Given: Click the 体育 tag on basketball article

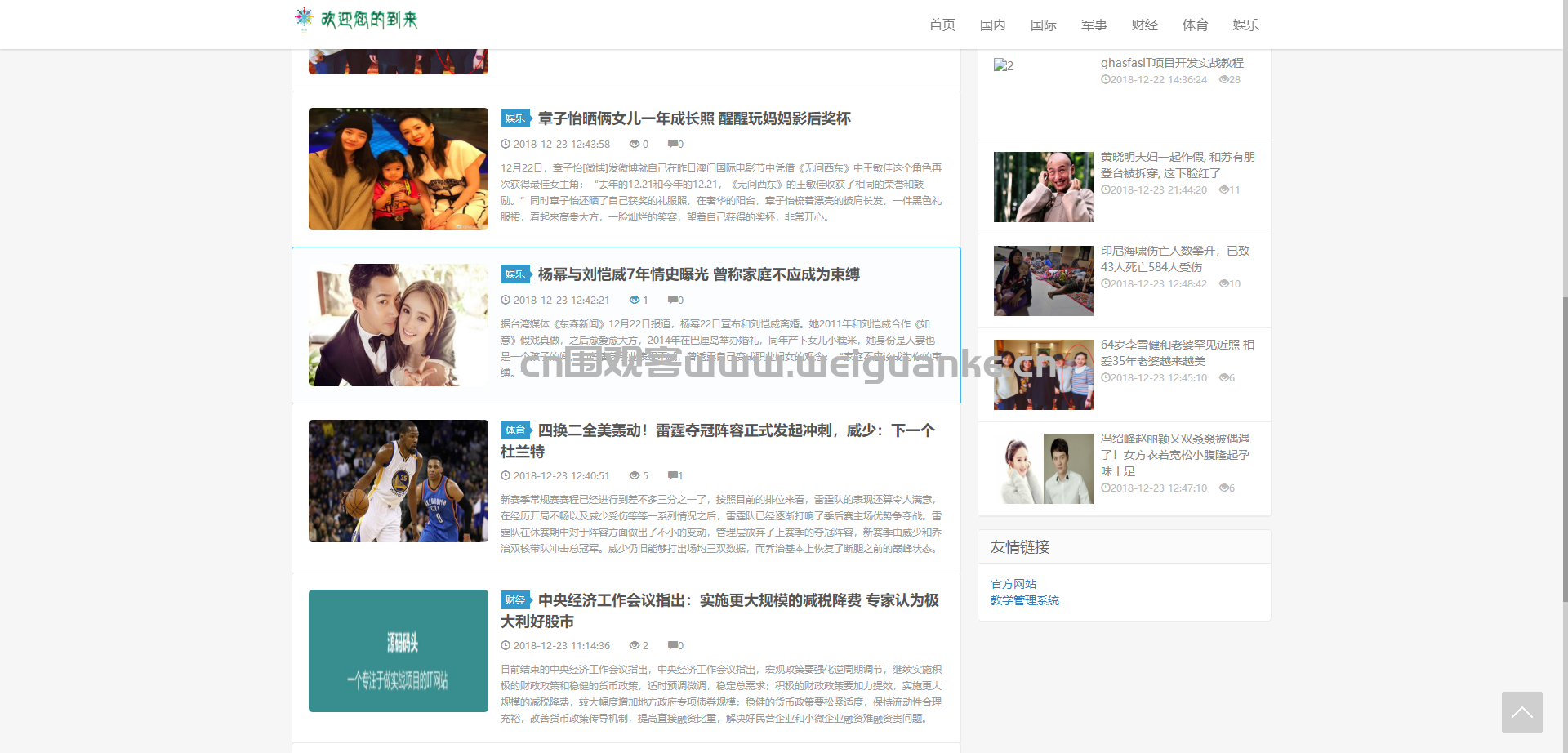Looking at the screenshot, I should click(514, 430).
